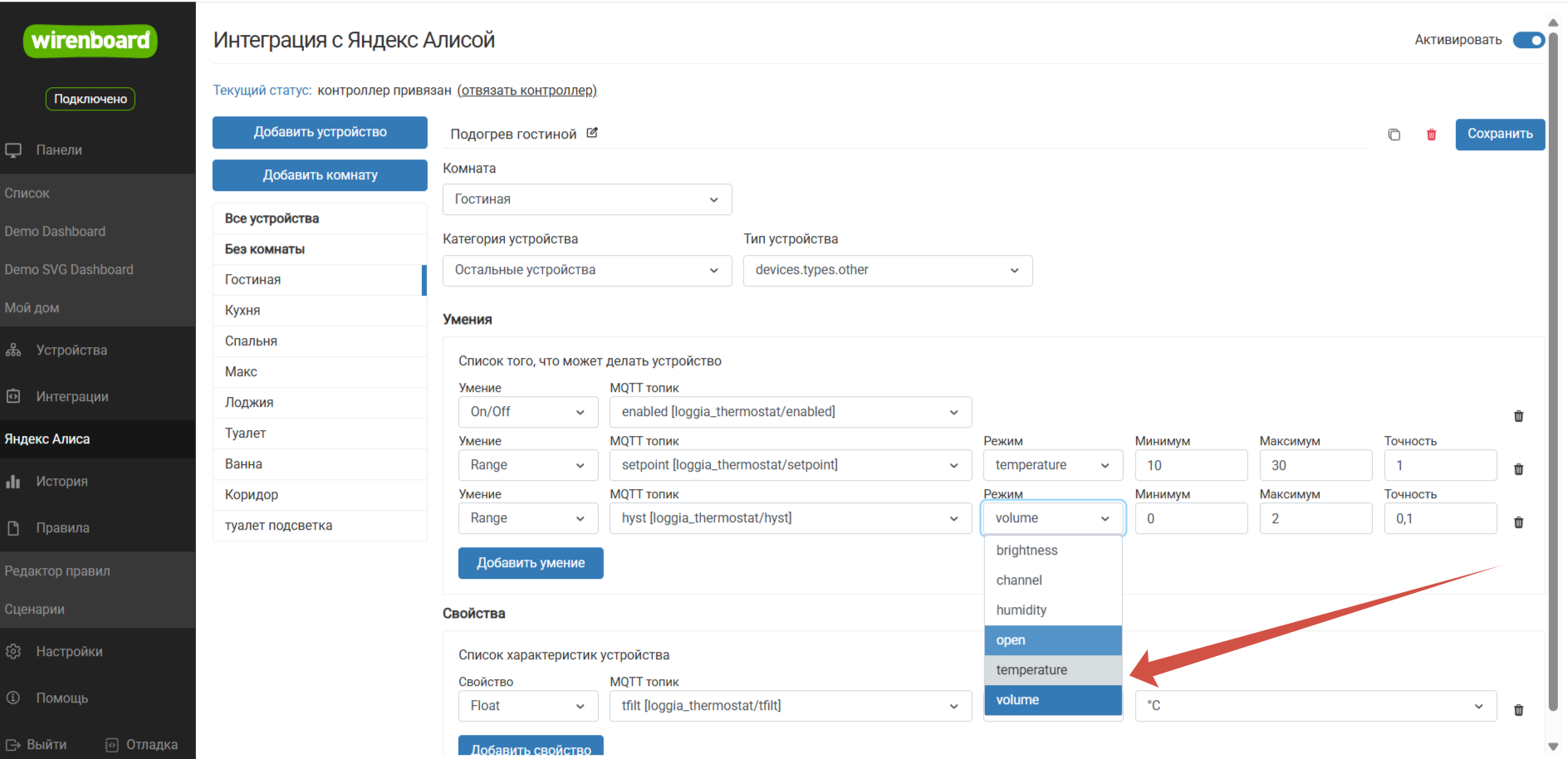Select Лоджия in room list
The height and width of the screenshot is (759, 1568).
(320, 403)
